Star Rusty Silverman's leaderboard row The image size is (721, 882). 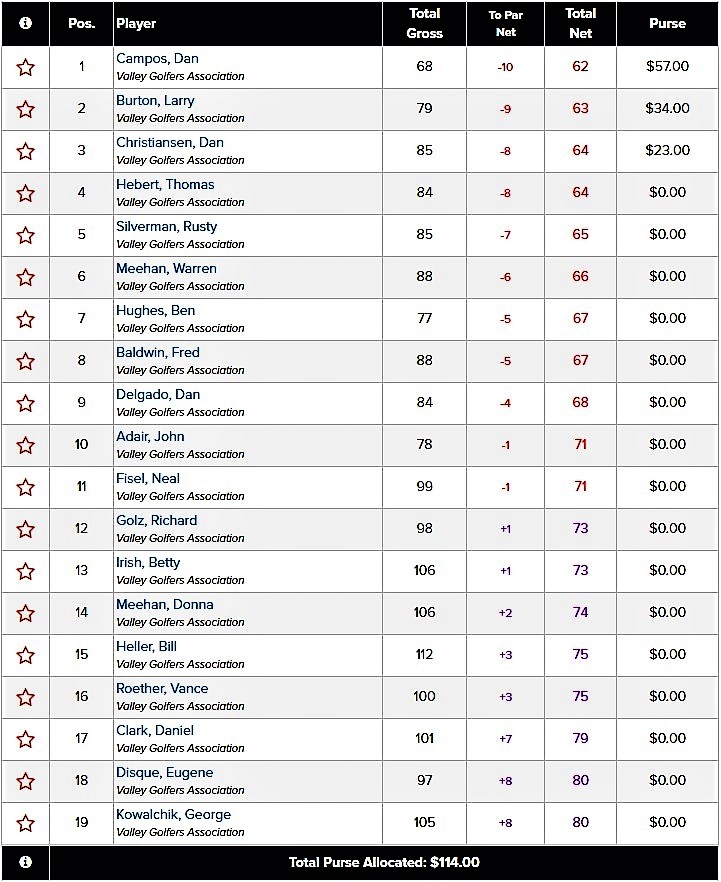25,235
